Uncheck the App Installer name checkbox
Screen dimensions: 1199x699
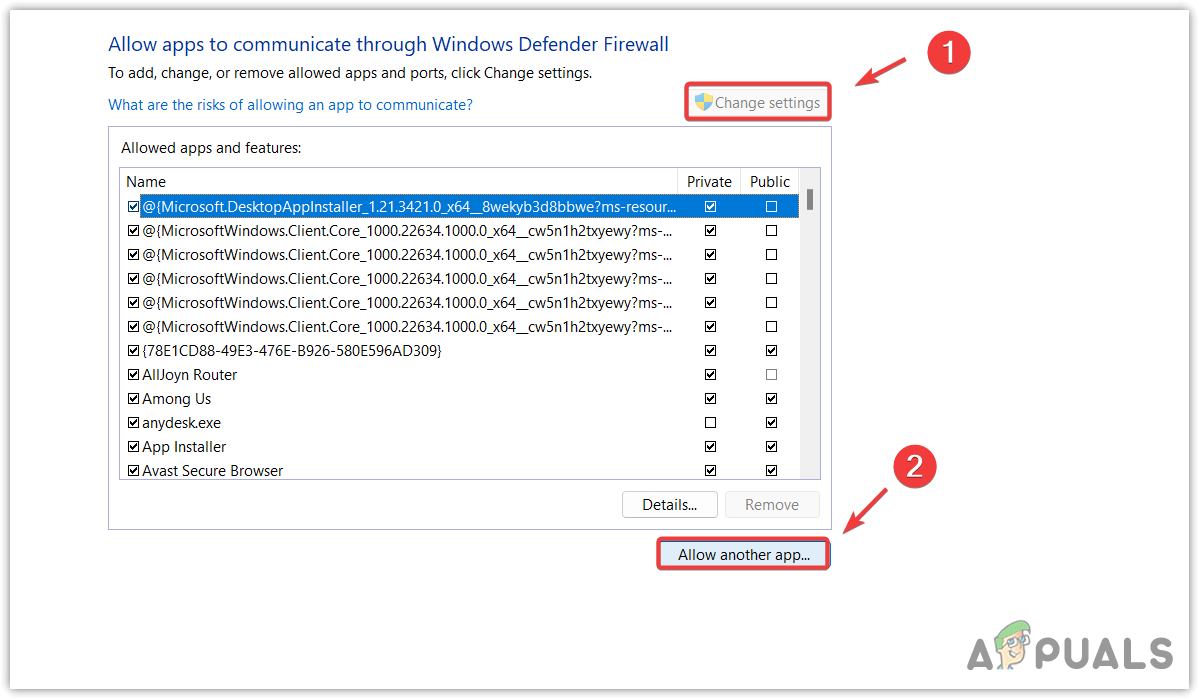click(134, 447)
